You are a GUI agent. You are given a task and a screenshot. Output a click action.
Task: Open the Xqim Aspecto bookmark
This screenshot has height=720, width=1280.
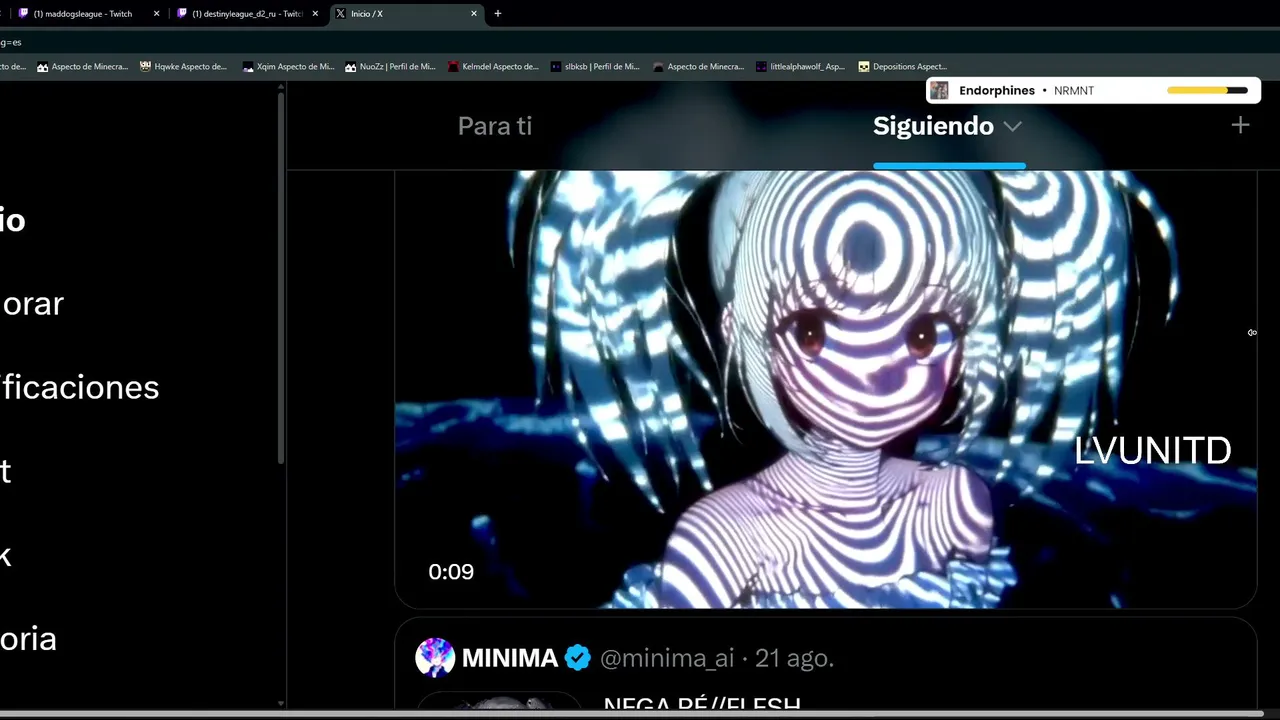(288, 67)
